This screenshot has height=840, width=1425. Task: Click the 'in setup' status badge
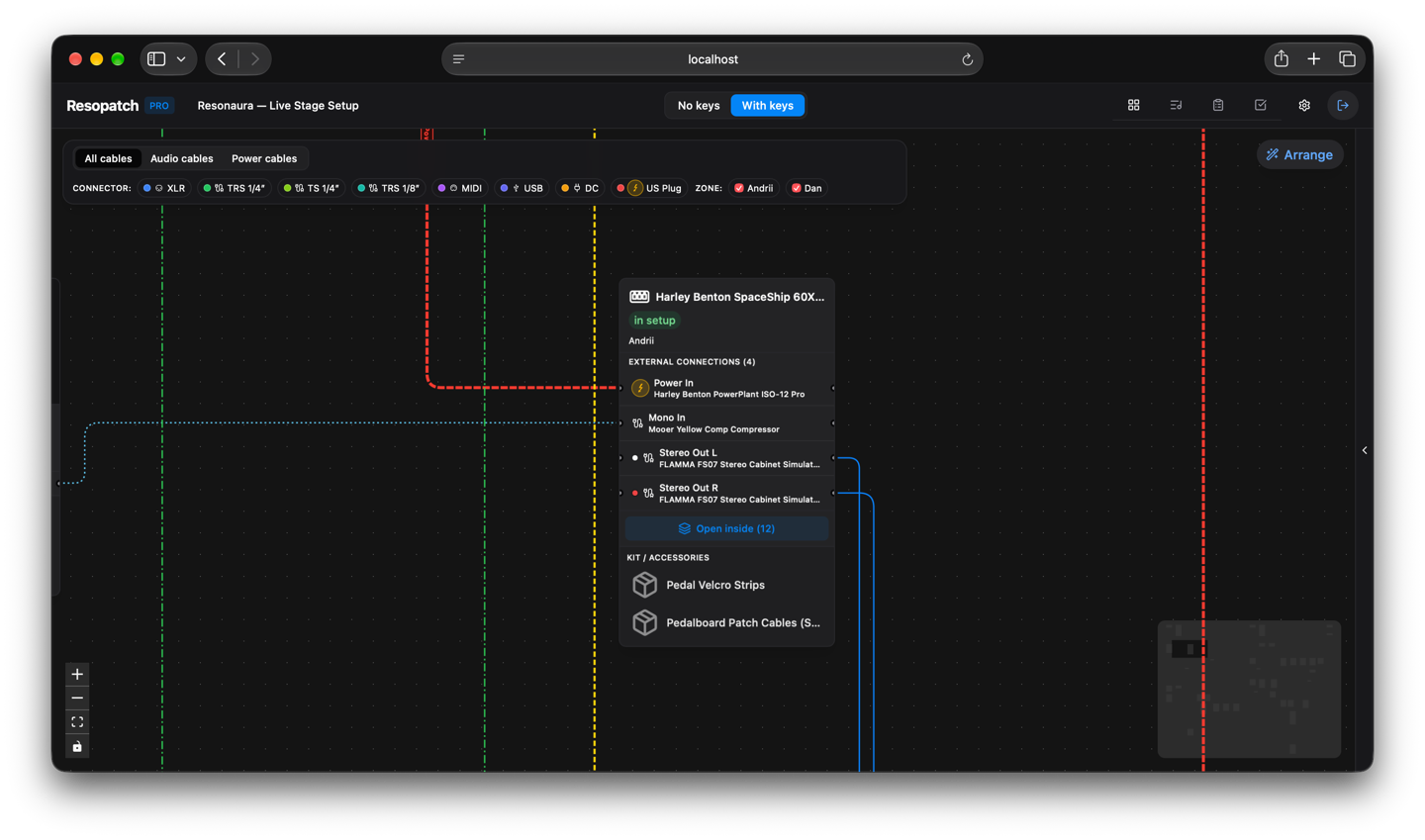point(654,321)
